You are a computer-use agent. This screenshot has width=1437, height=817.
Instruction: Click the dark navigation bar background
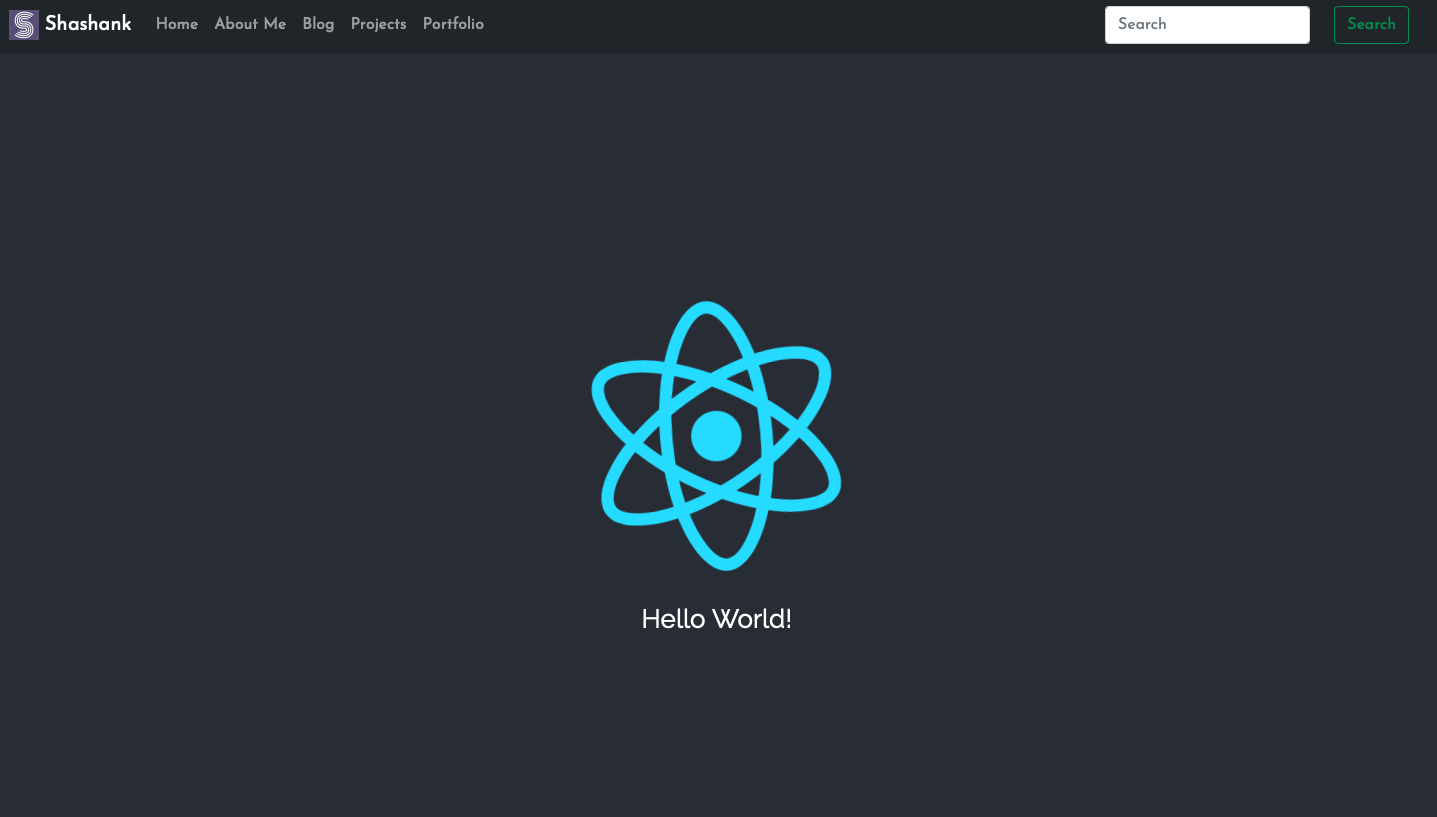coord(700,24)
